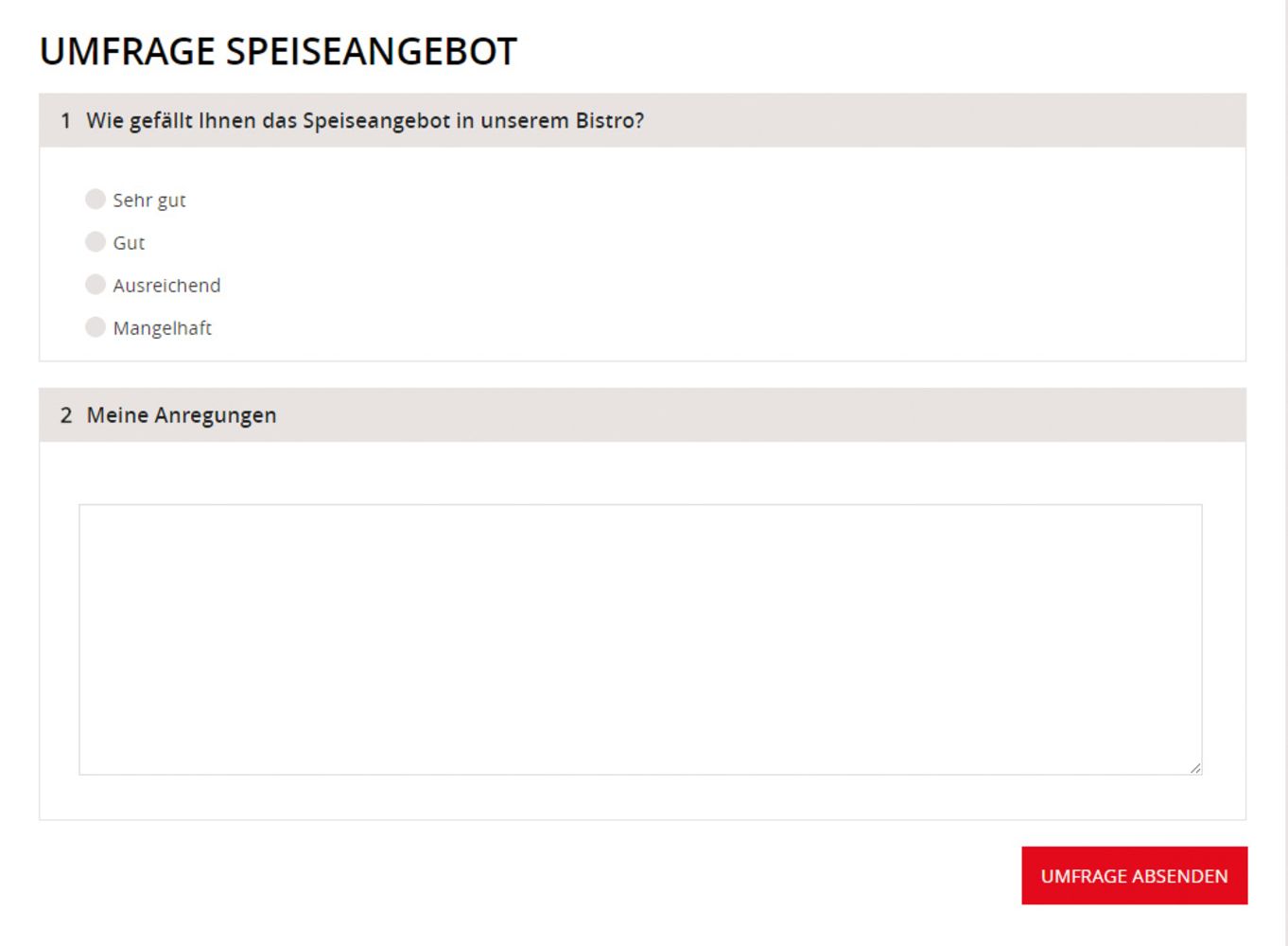Pick the "Mangelhaft" radio button
Screen dimensions: 1288x946
pos(96,326)
